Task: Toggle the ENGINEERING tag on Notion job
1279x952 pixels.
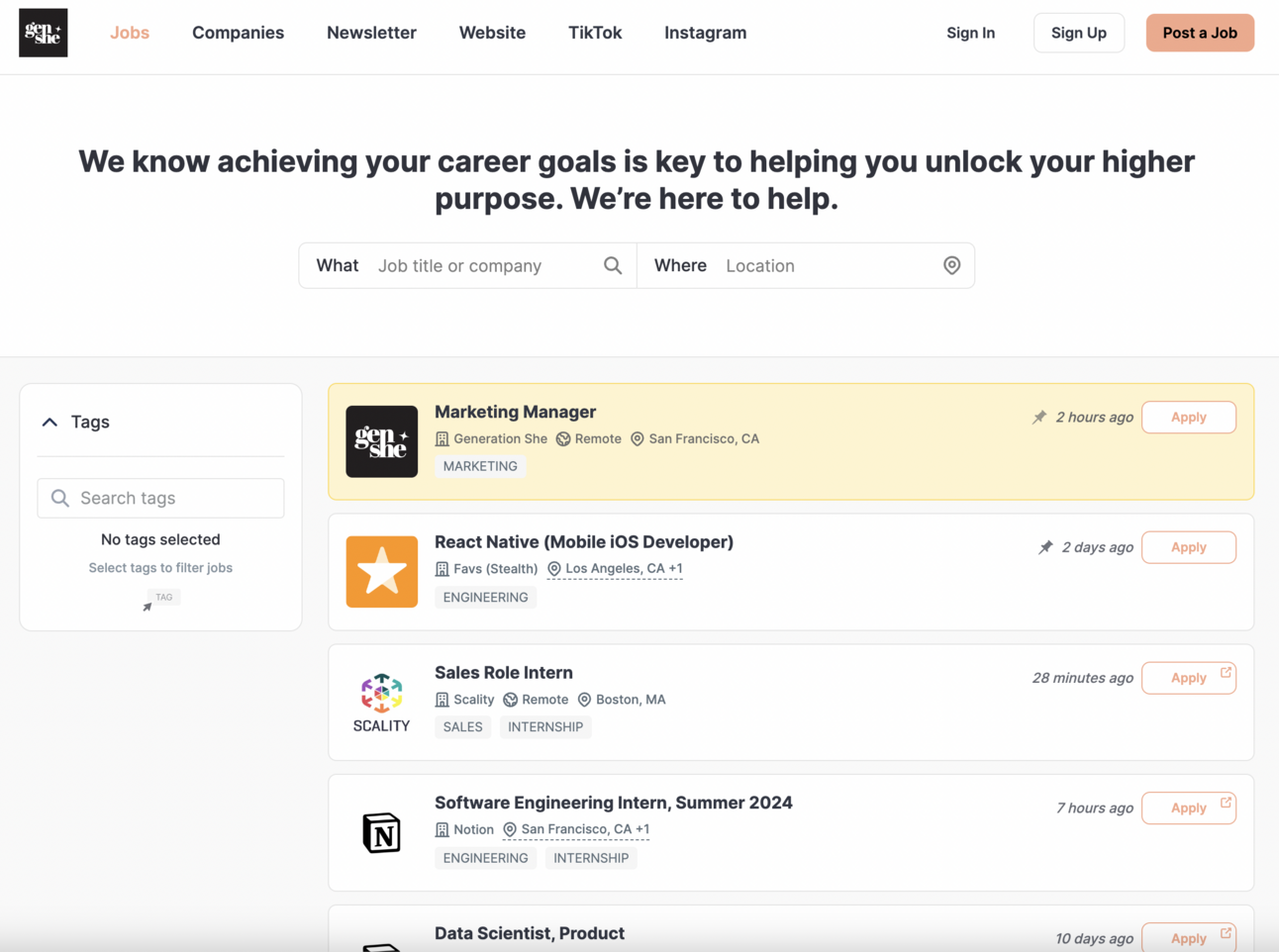Action: pyautogui.click(x=485, y=857)
